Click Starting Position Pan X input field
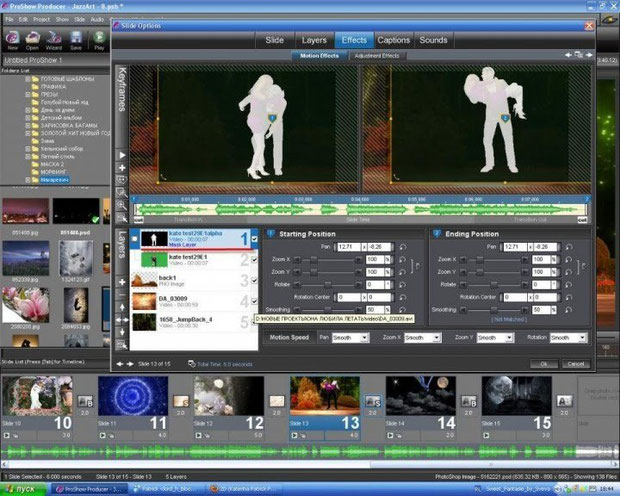Screen dimensions: 620x496 coord(349,247)
